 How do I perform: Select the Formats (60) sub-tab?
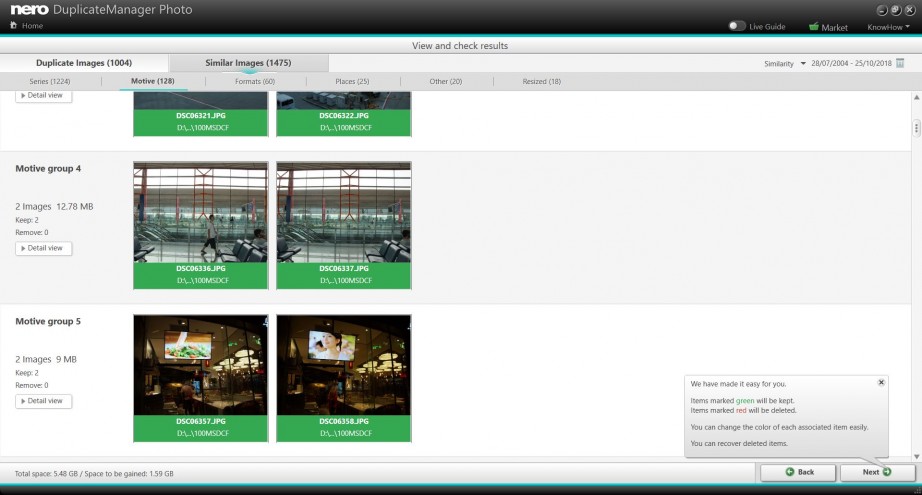point(254,81)
